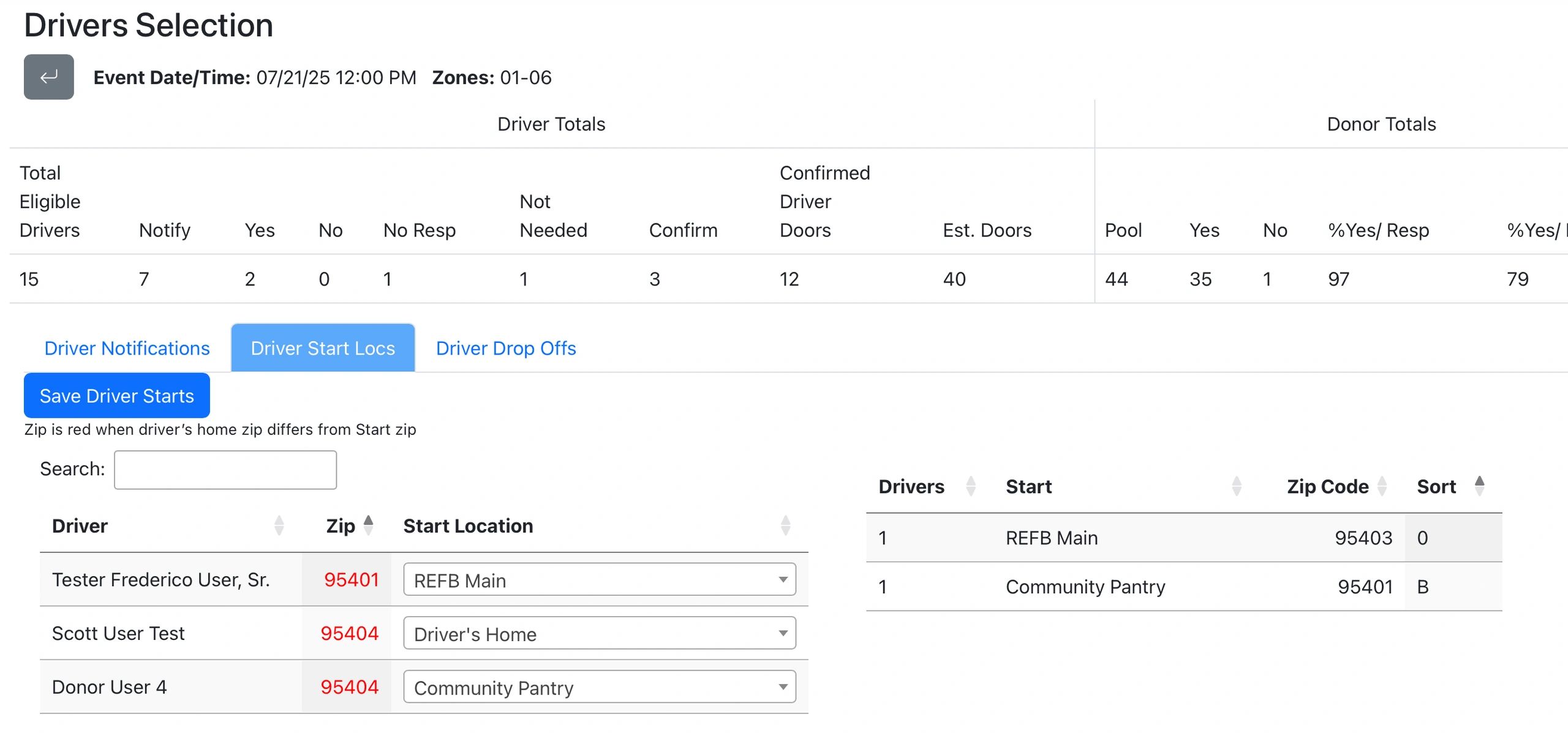Click the REFB Main summary row
This screenshot has height=733, width=1568.
click(1051, 538)
